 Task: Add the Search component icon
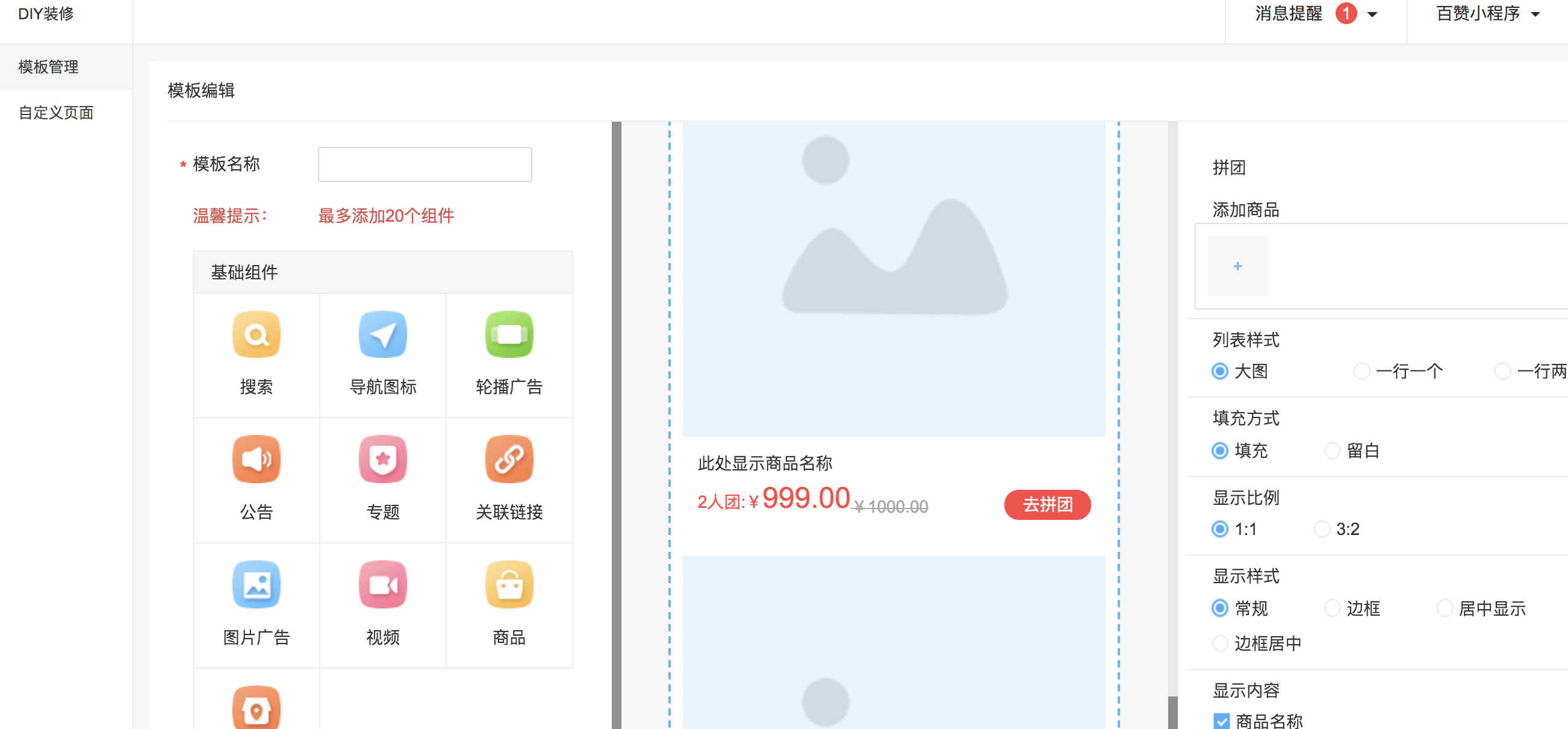(257, 334)
